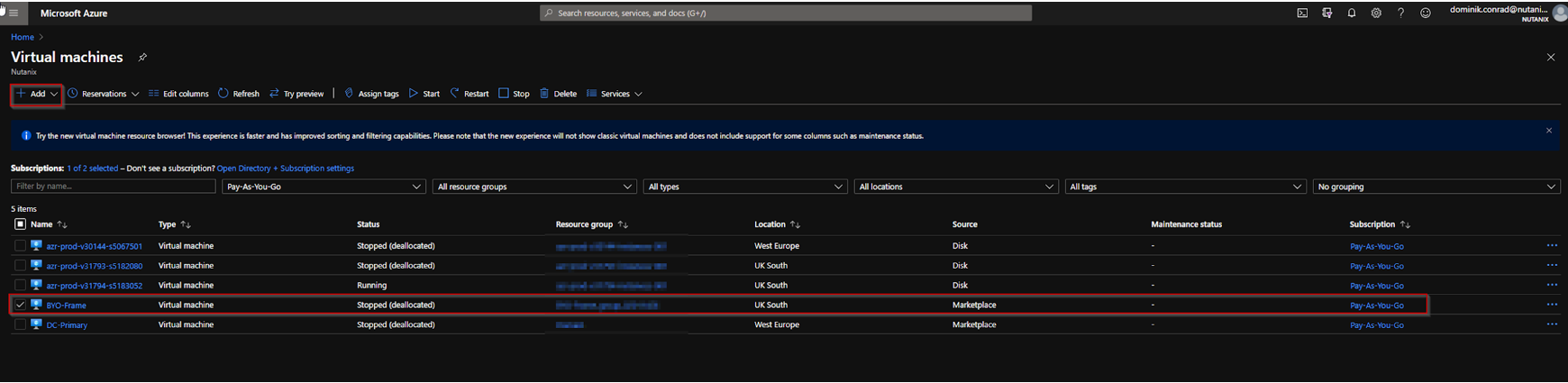Stop the selected virtual machine
Screen dimensions: 1568x383
point(515,94)
